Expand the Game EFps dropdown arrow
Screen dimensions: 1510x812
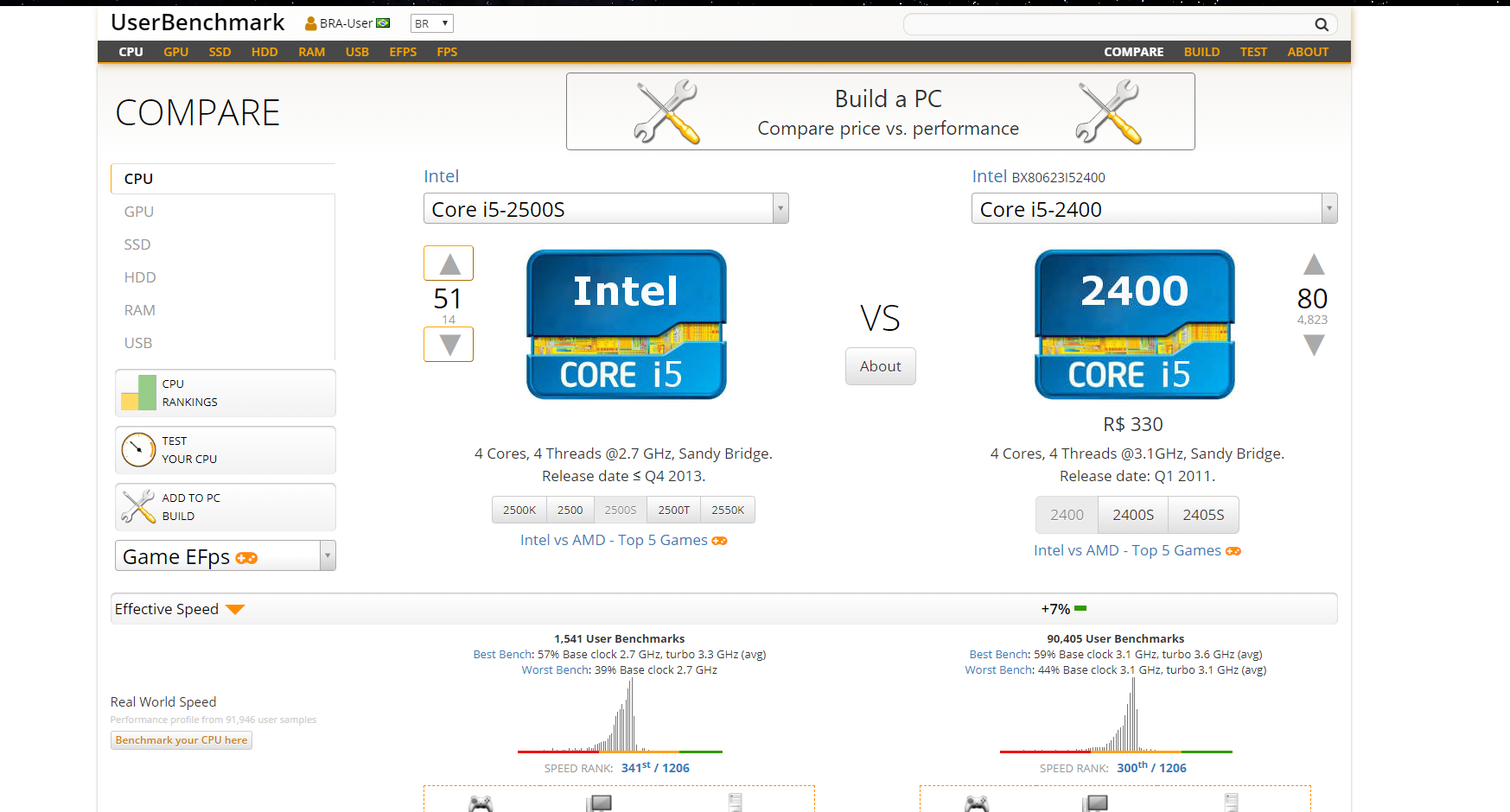coord(328,555)
